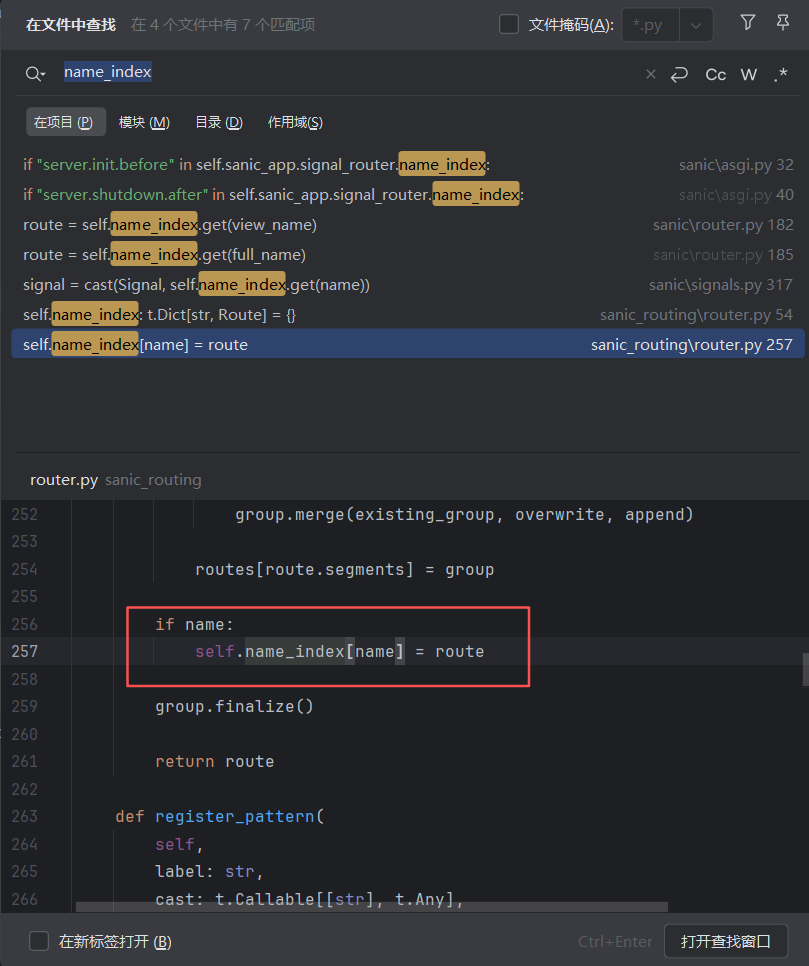Screen dimensions: 809x966
Task: Check the open in new tab box
Action: (x=39, y=941)
